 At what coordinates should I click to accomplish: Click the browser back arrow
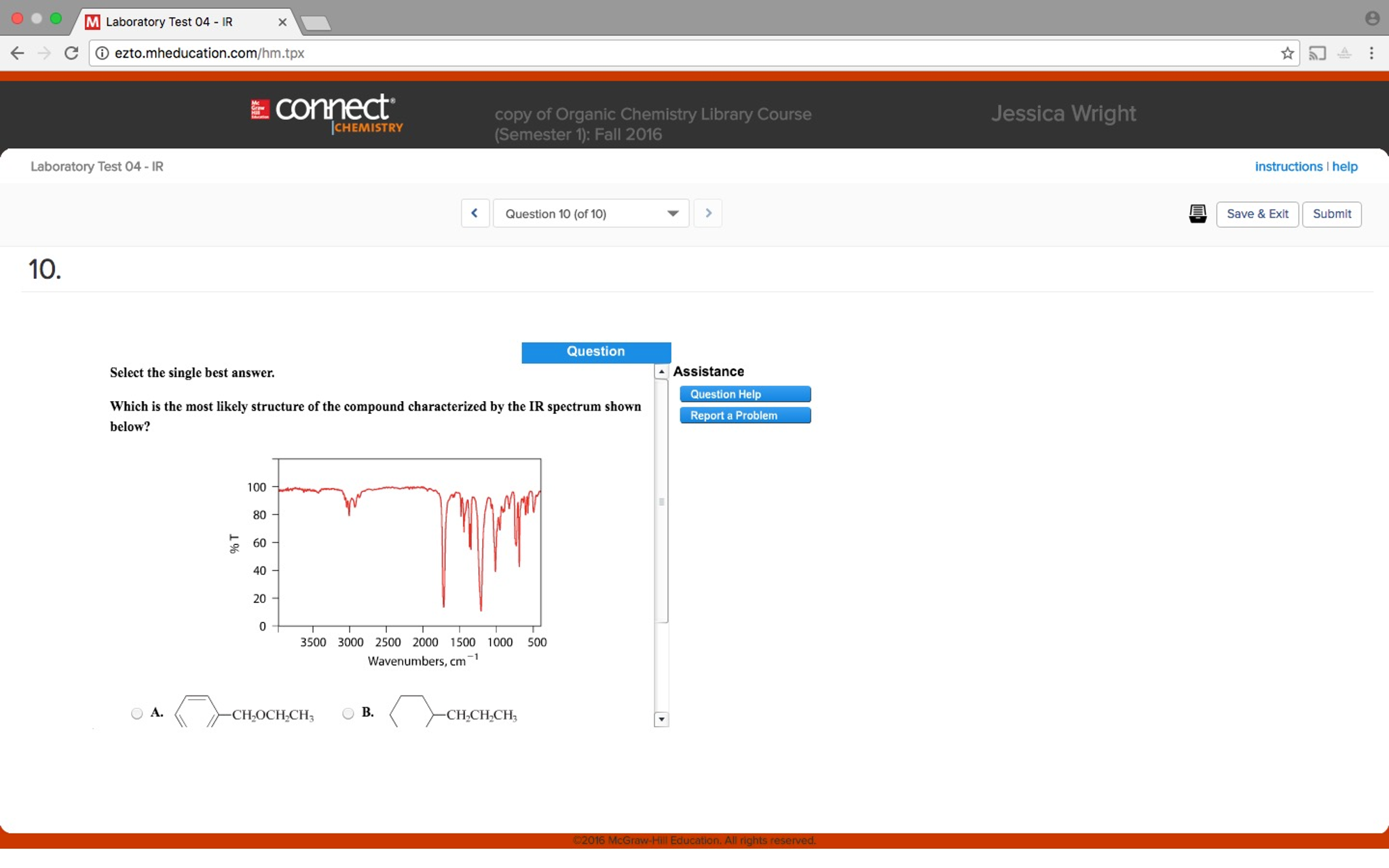point(18,53)
